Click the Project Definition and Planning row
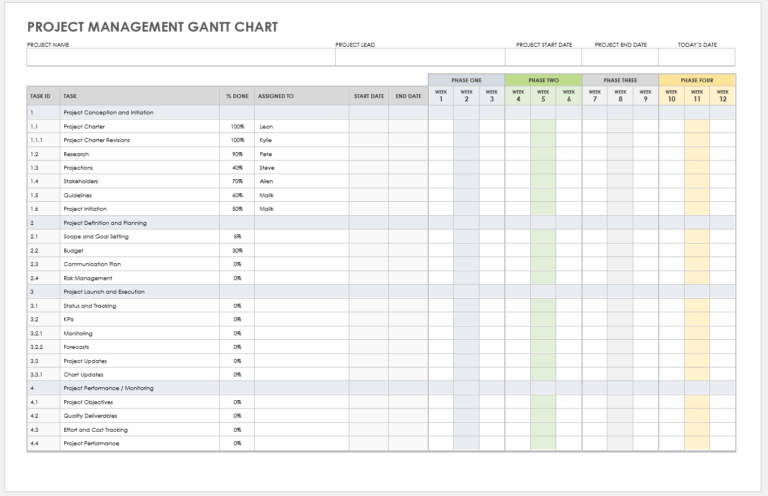Viewport: 768px width, 496px height. [x=381, y=223]
